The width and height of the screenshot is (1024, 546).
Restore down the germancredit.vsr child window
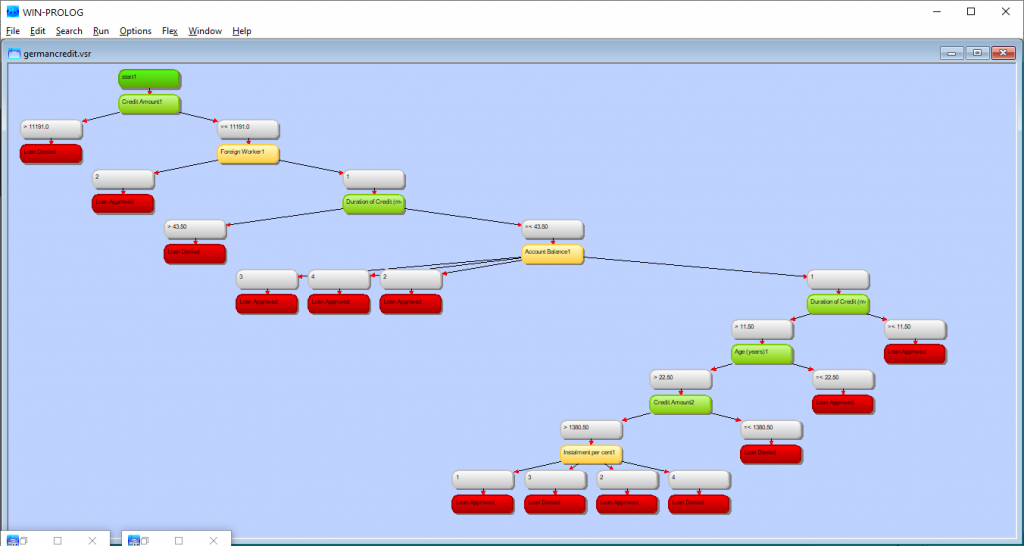click(x=976, y=53)
